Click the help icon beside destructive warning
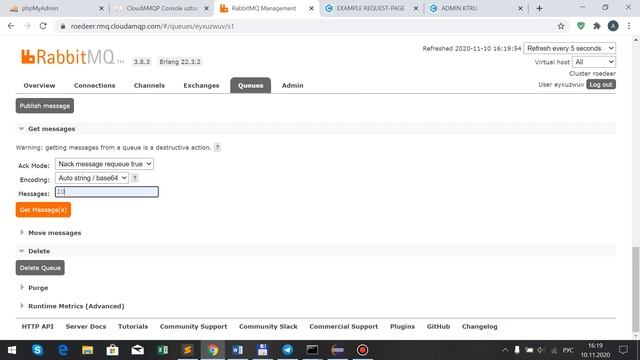The image size is (640, 360). 217,147
